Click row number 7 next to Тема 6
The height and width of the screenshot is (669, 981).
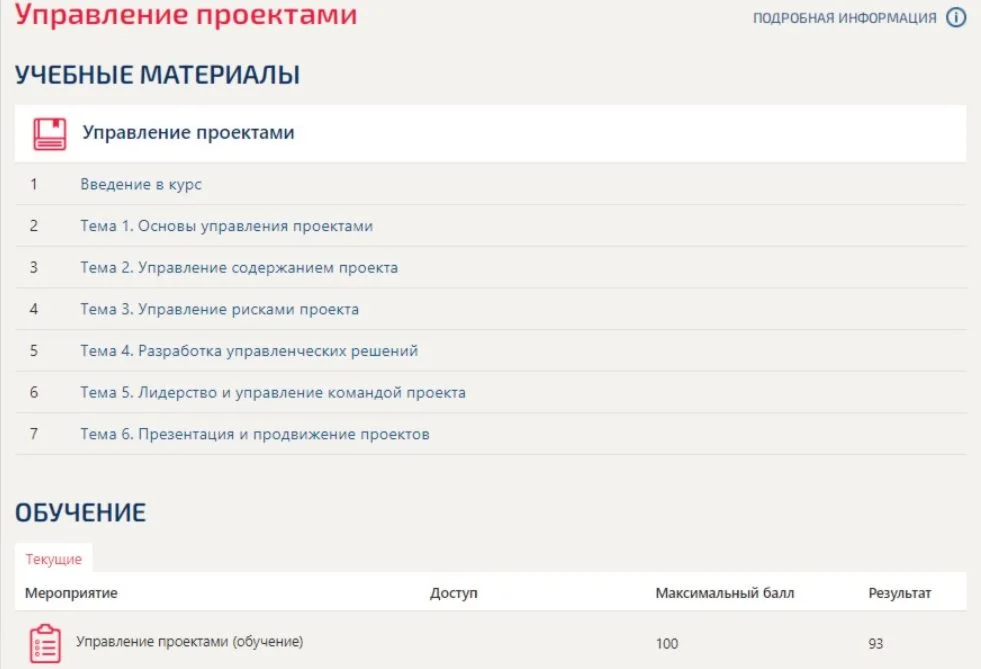(34, 434)
